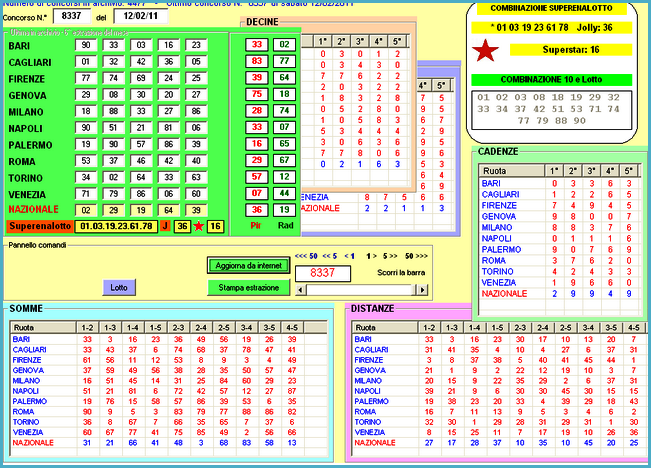This screenshot has width=651, height=468.
Task: Click the red NAZIONALE label in extraction panel
Action: 34,210
